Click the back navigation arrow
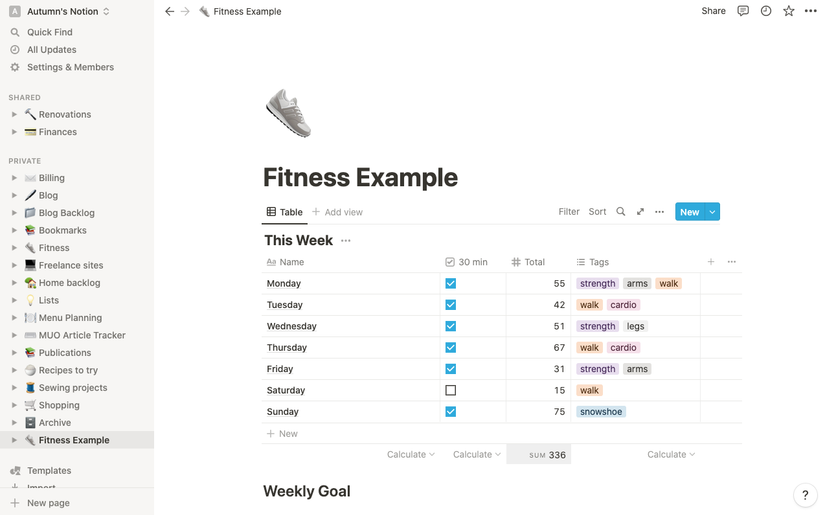Screen dimensions: 825x515 (169, 11)
